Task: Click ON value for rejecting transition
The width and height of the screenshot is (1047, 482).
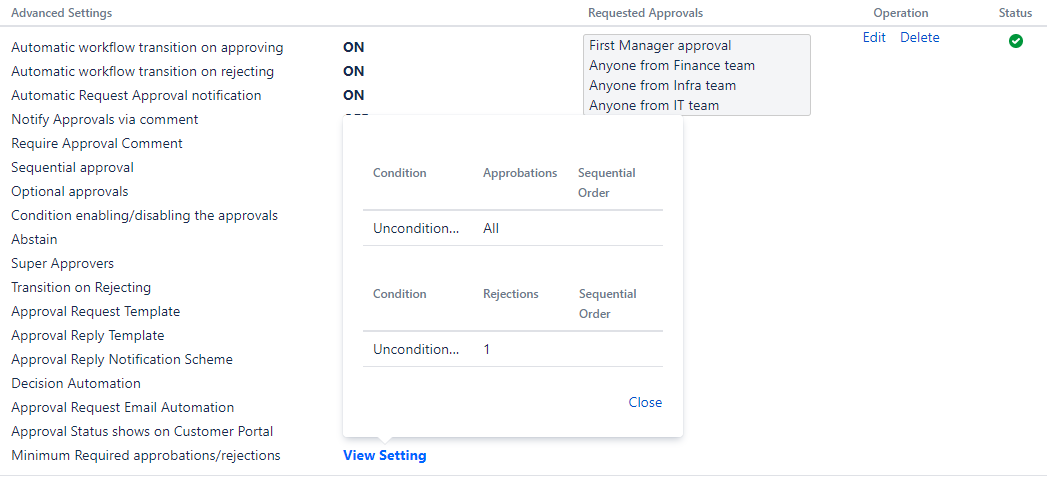Action: (354, 71)
